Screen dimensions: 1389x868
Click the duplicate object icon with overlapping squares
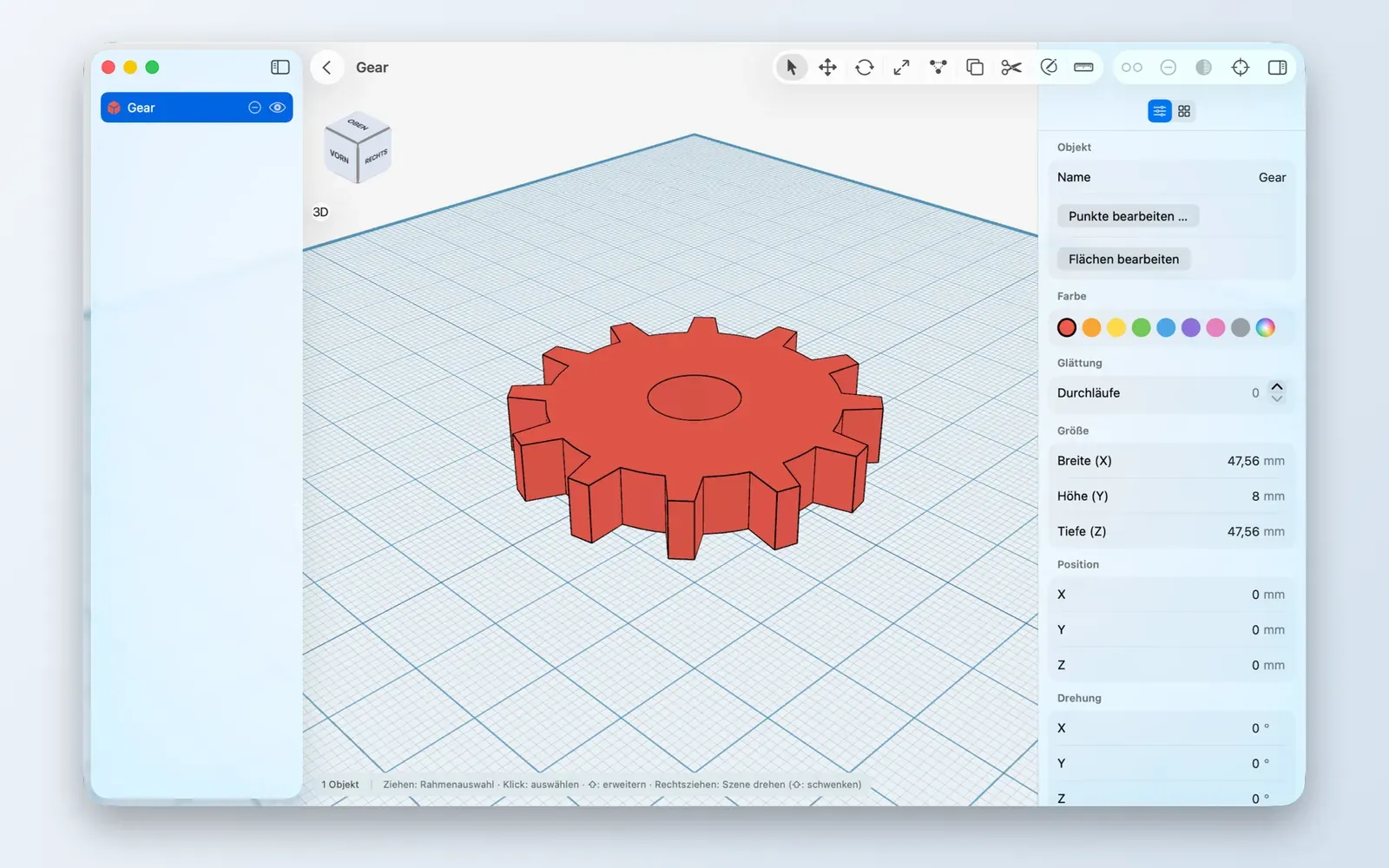[975, 67]
